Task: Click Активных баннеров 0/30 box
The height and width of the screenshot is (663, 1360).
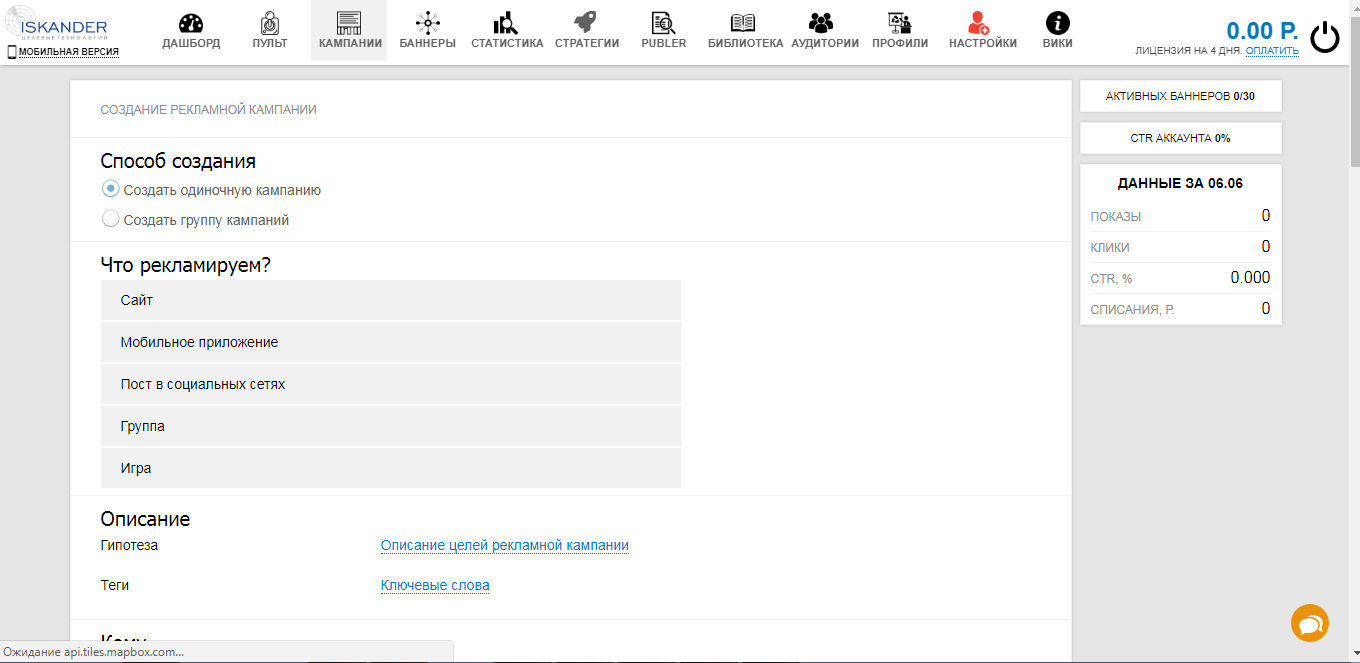Action: (x=1180, y=96)
